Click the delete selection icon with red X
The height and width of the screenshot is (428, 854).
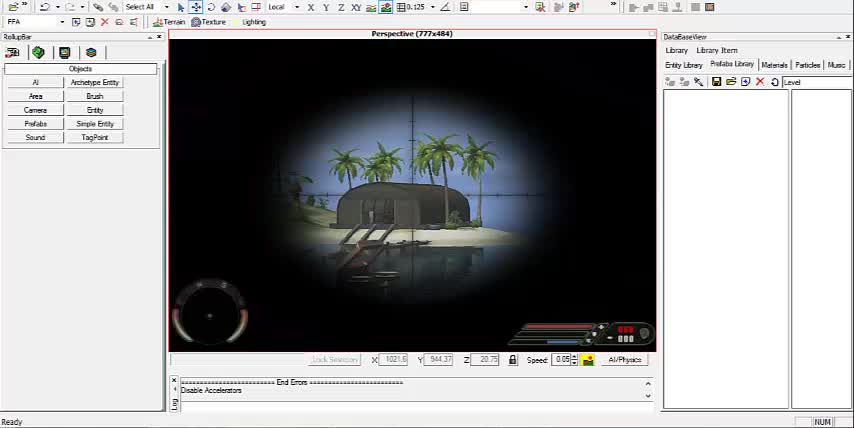[x=540, y=7]
